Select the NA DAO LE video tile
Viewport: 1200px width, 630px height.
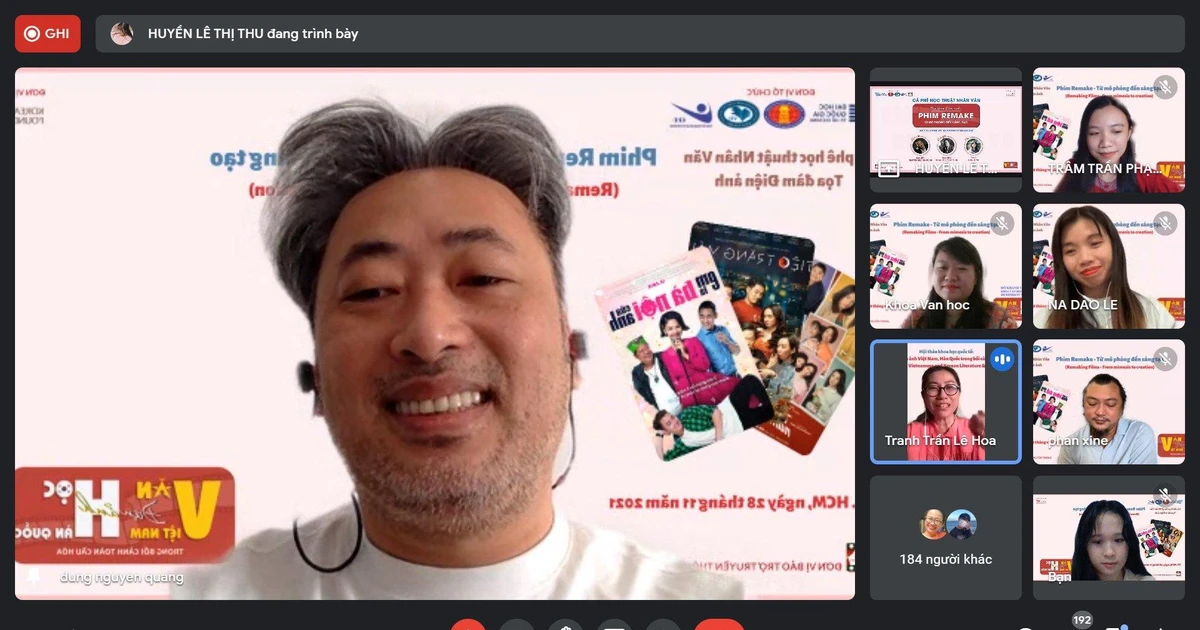[1109, 266]
